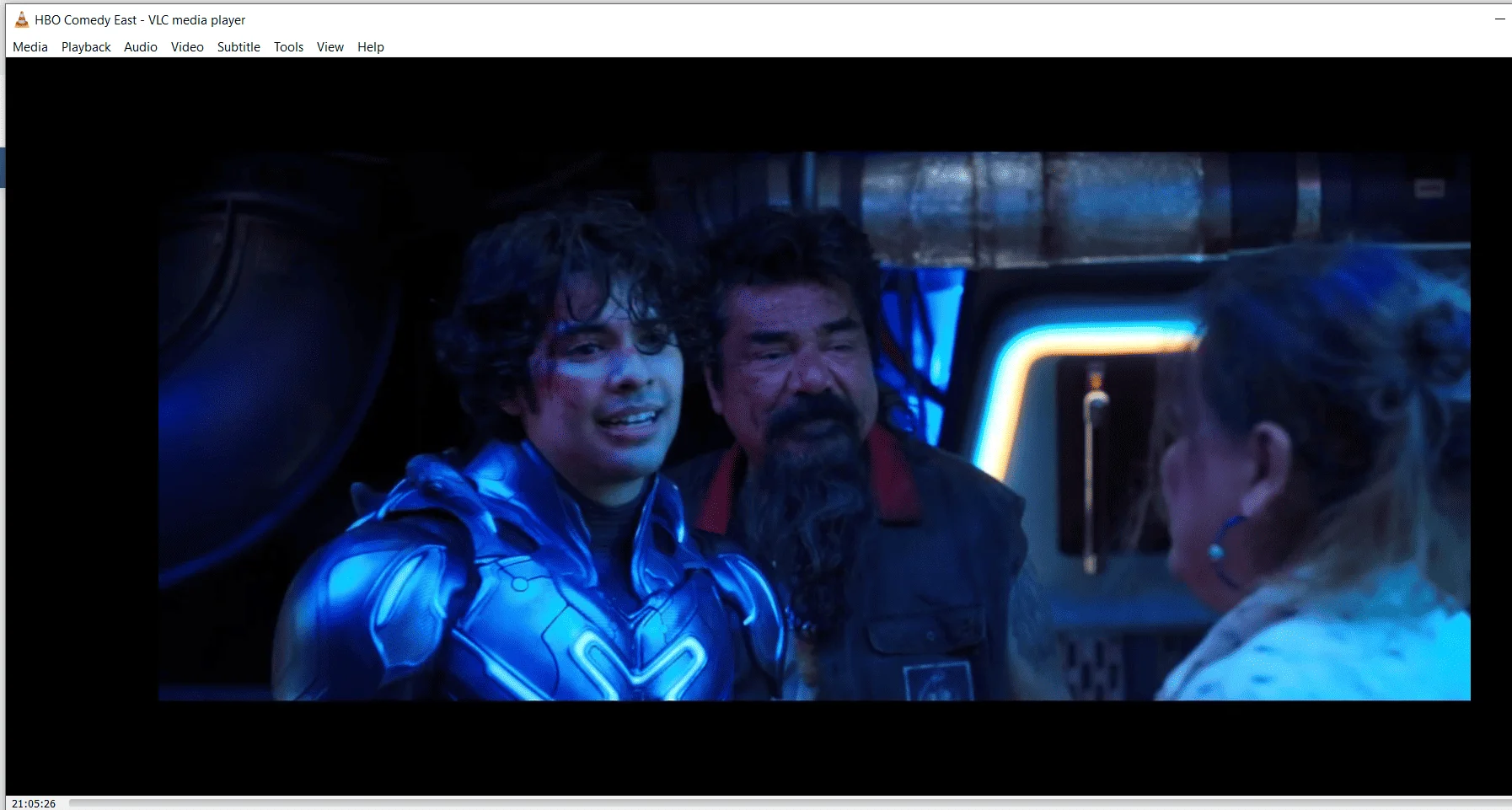
Task: Open the Media menu
Action: point(30,47)
